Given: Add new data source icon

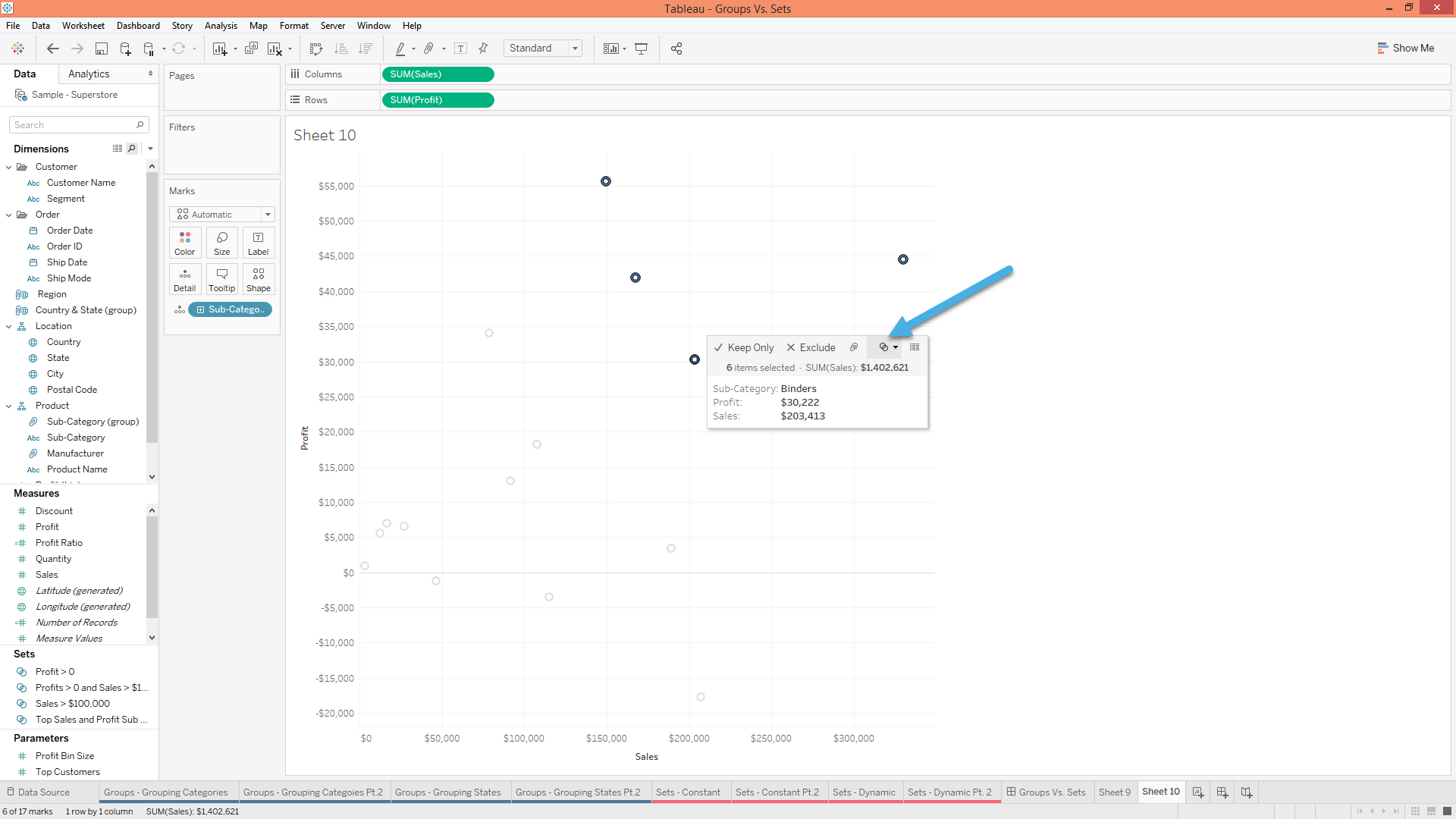Looking at the screenshot, I should (x=126, y=49).
